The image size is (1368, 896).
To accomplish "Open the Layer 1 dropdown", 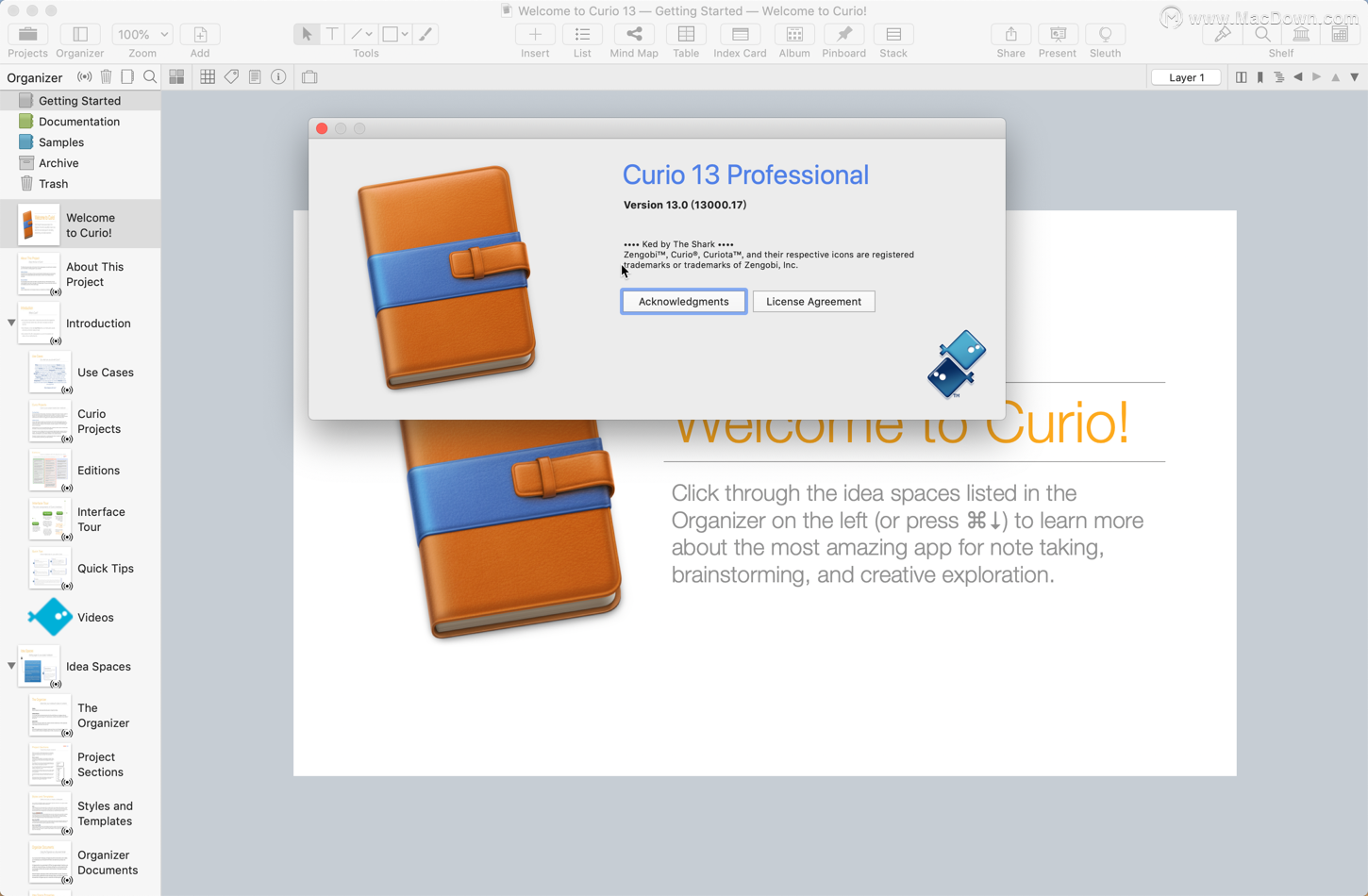I will point(1187,77).
